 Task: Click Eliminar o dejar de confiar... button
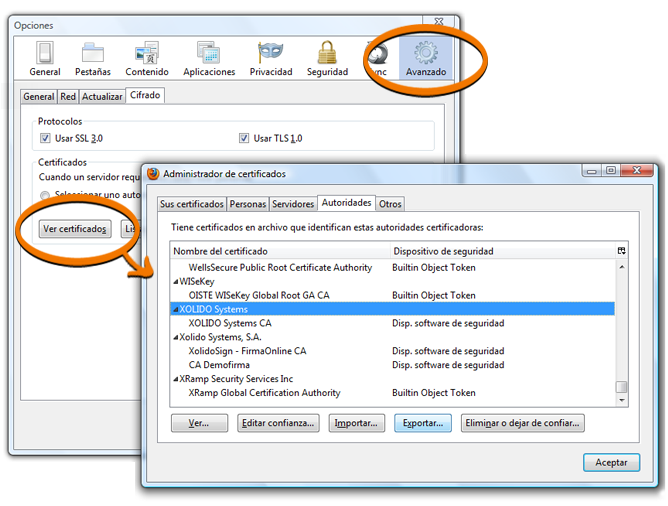point(522,423)
